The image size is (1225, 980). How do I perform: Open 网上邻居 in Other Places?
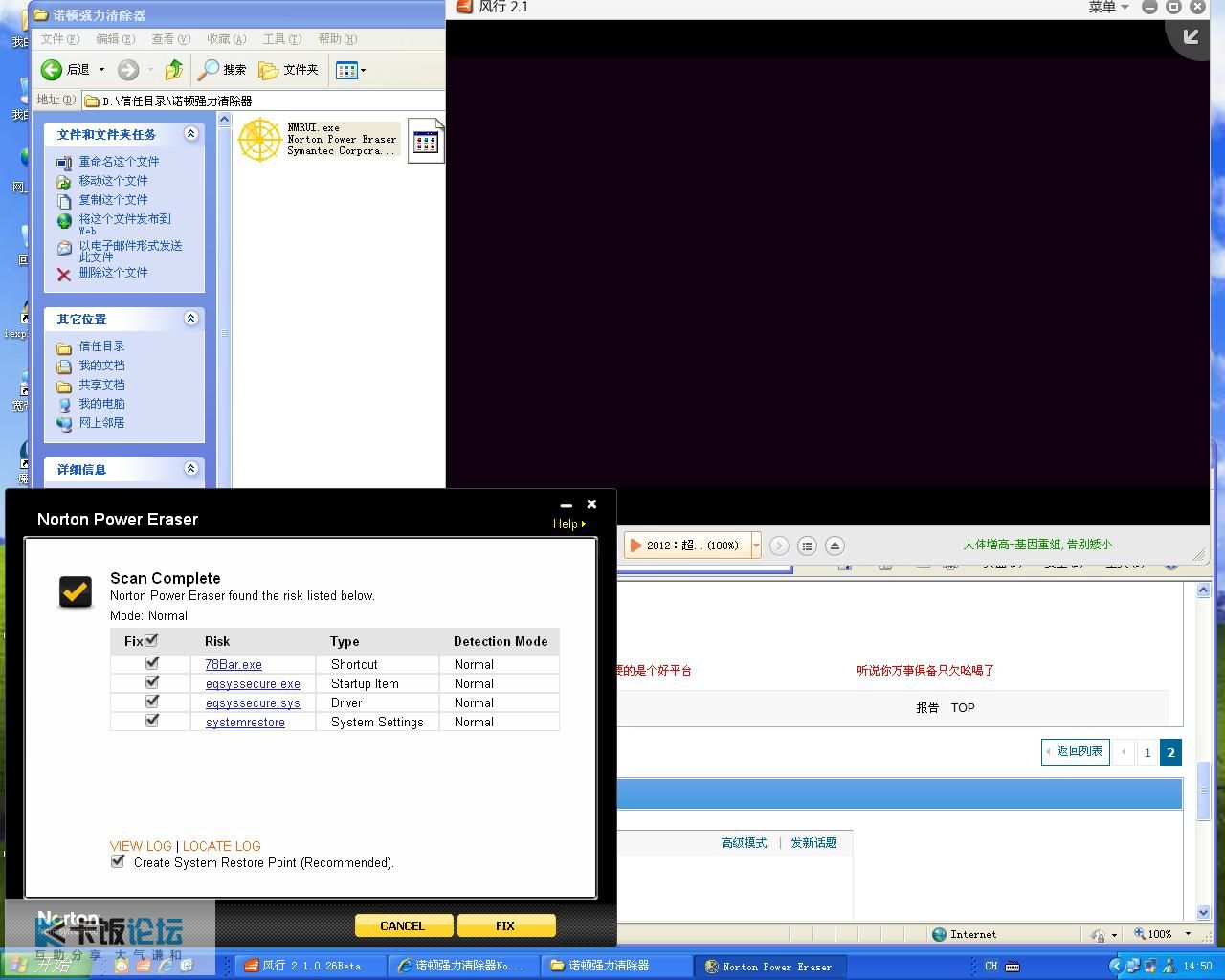click(101, 423)
